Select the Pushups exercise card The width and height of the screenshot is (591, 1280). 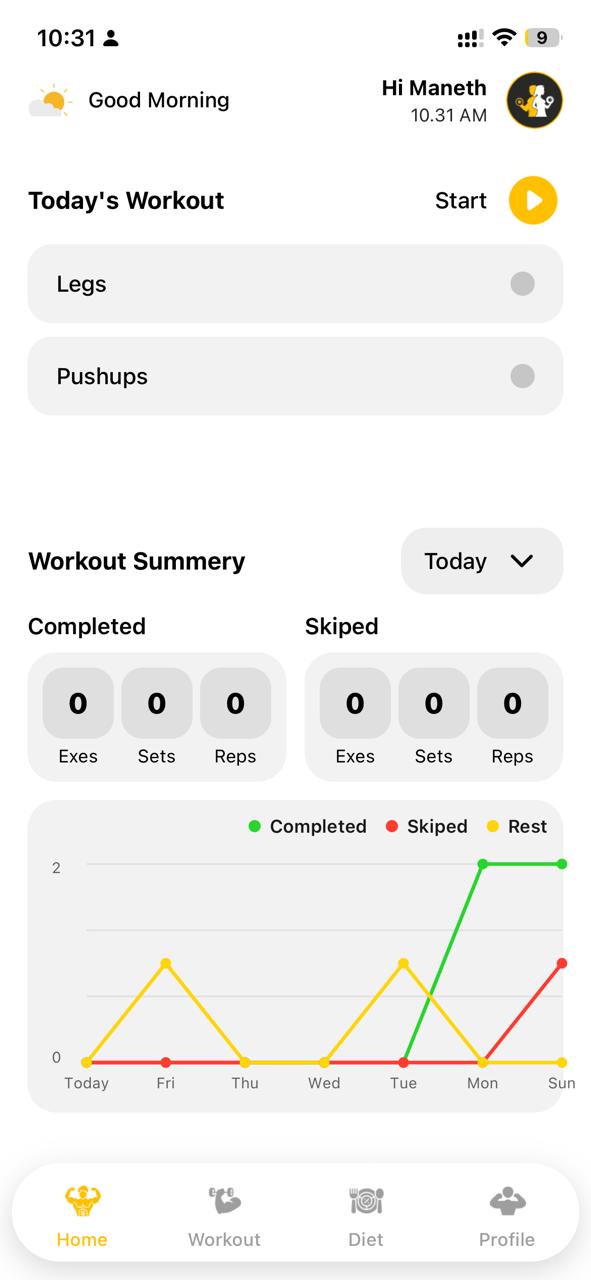click(295, 376)
